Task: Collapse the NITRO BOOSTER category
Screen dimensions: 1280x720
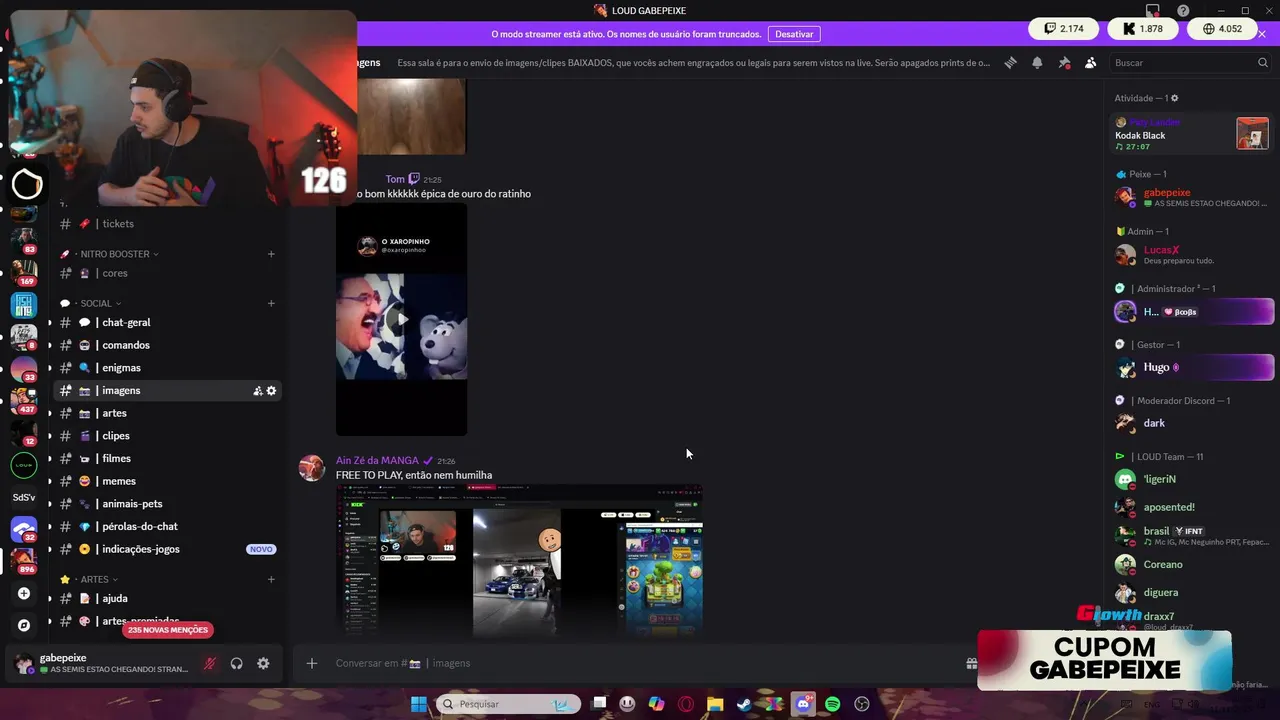Action: coord(115,254)
